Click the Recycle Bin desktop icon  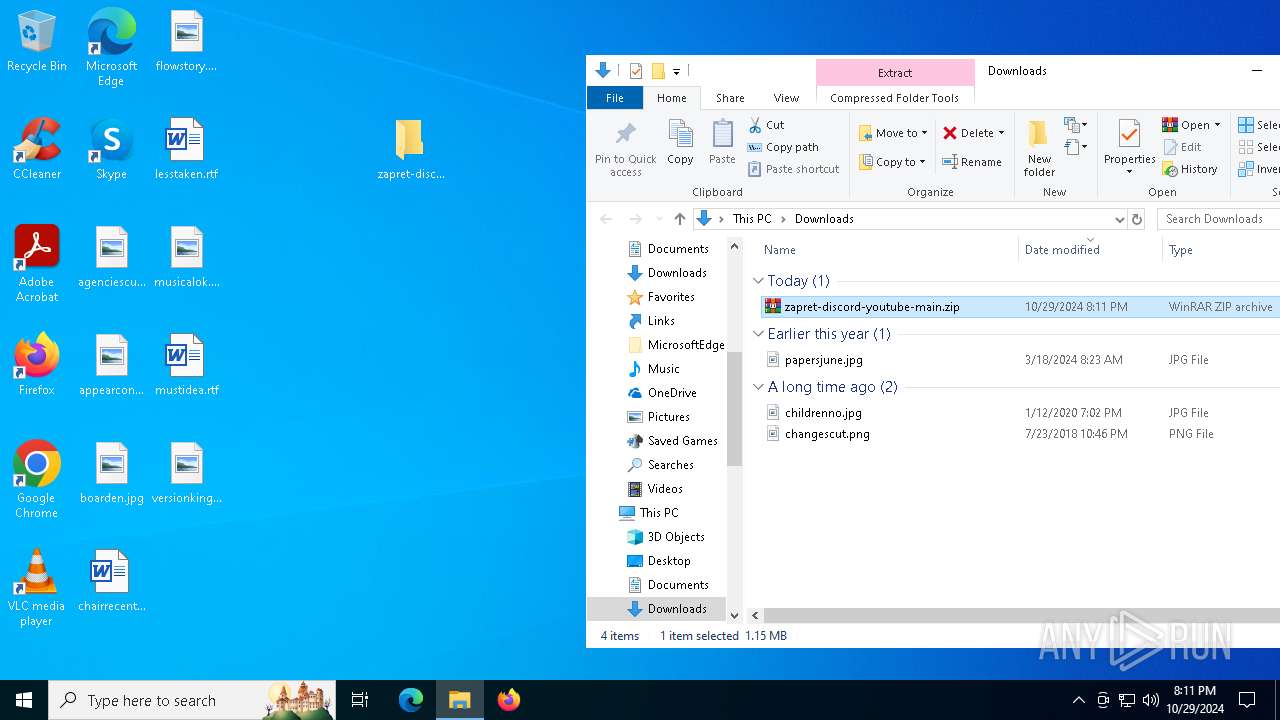[x=37, y=42]
